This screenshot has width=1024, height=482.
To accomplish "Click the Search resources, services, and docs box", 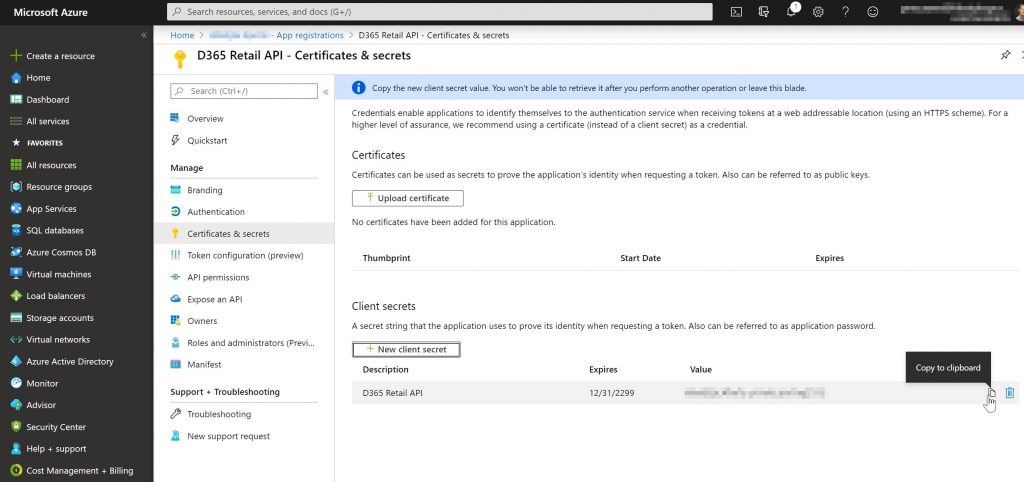I will point(440,12).
